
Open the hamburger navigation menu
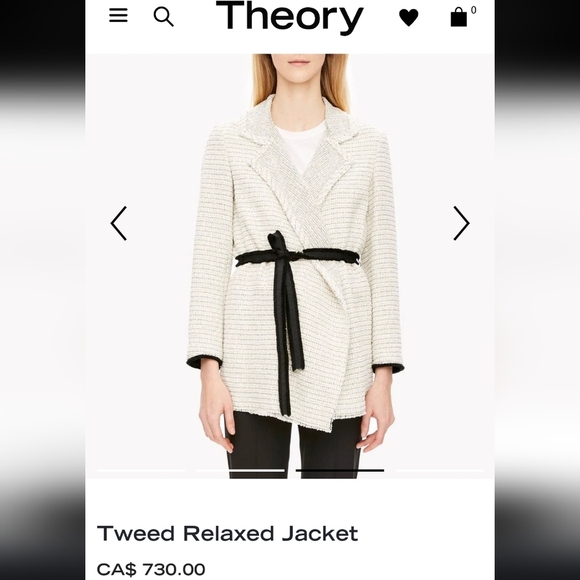pyautogui.click(x=118, y=16)
